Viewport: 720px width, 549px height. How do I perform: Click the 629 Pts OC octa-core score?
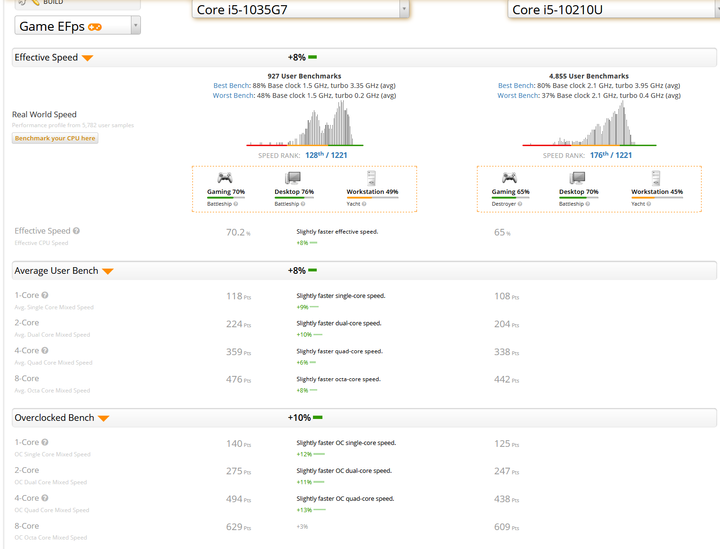coord(238,527)
